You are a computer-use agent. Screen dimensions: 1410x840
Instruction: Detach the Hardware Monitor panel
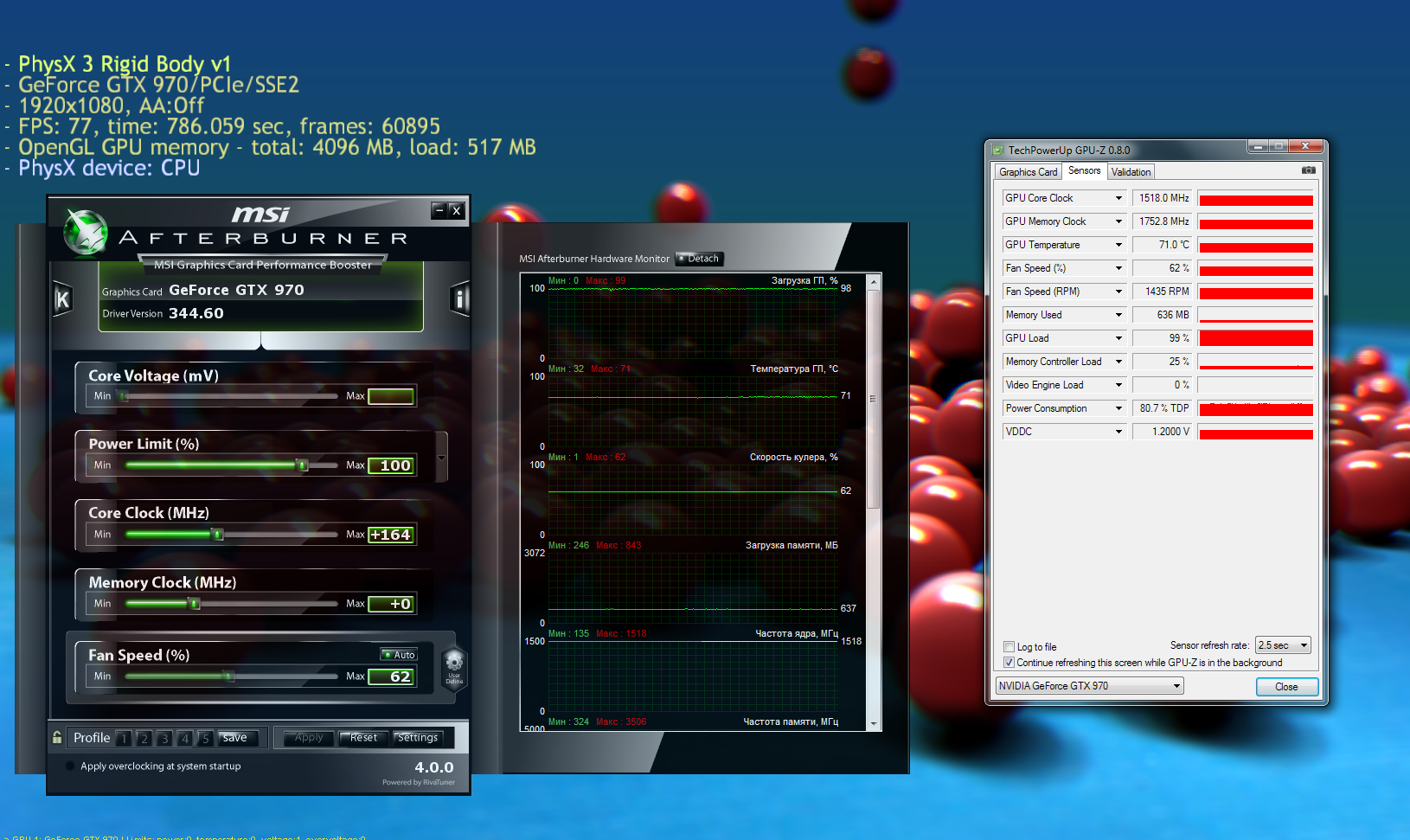click(699, 259)
